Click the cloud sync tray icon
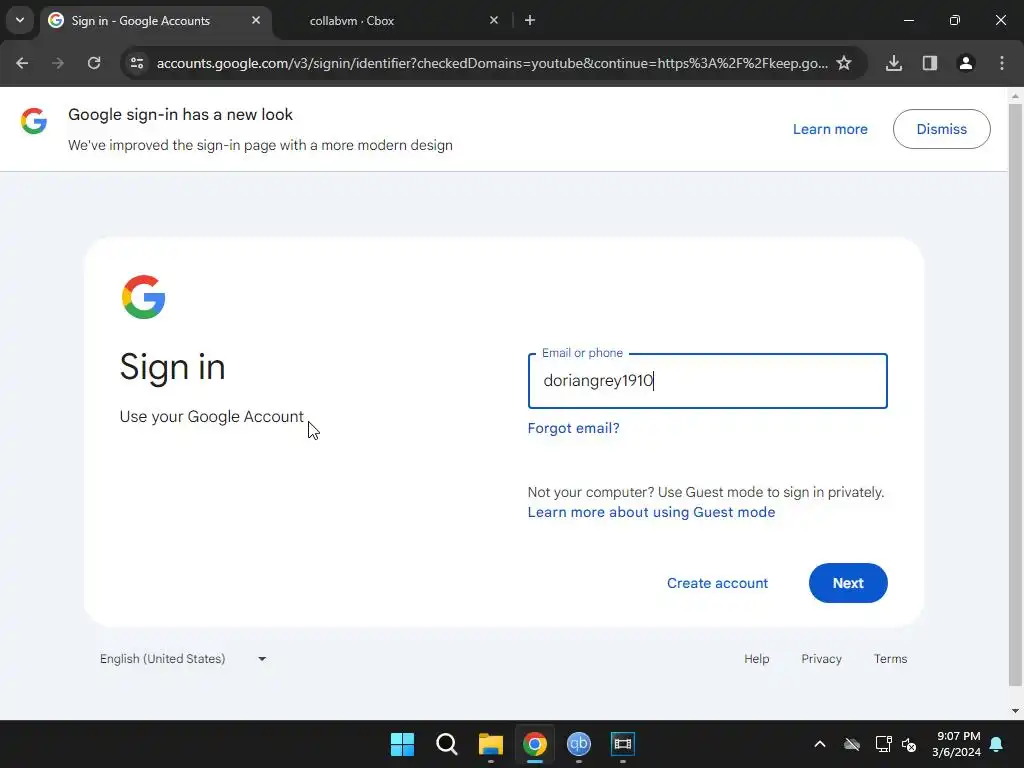 (x=852, y=744)
